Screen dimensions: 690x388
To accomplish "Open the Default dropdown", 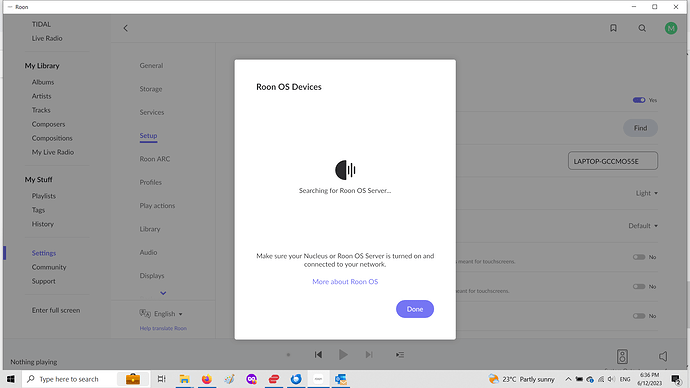I will 643,226.
